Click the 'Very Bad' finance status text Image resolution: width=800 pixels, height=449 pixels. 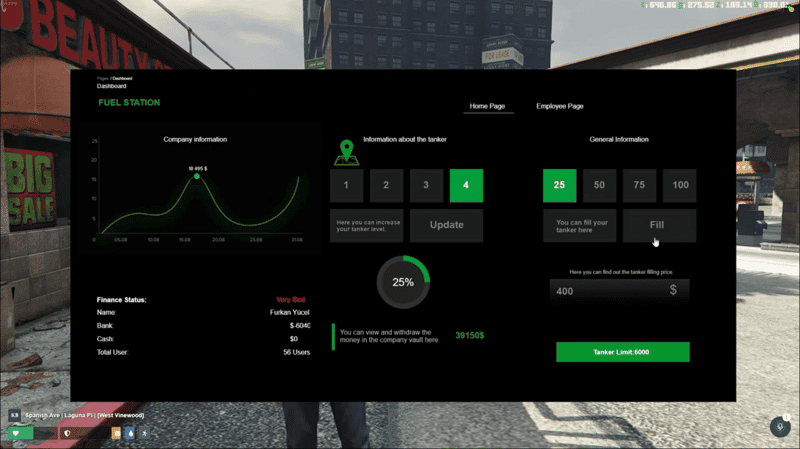click(291, 300)
